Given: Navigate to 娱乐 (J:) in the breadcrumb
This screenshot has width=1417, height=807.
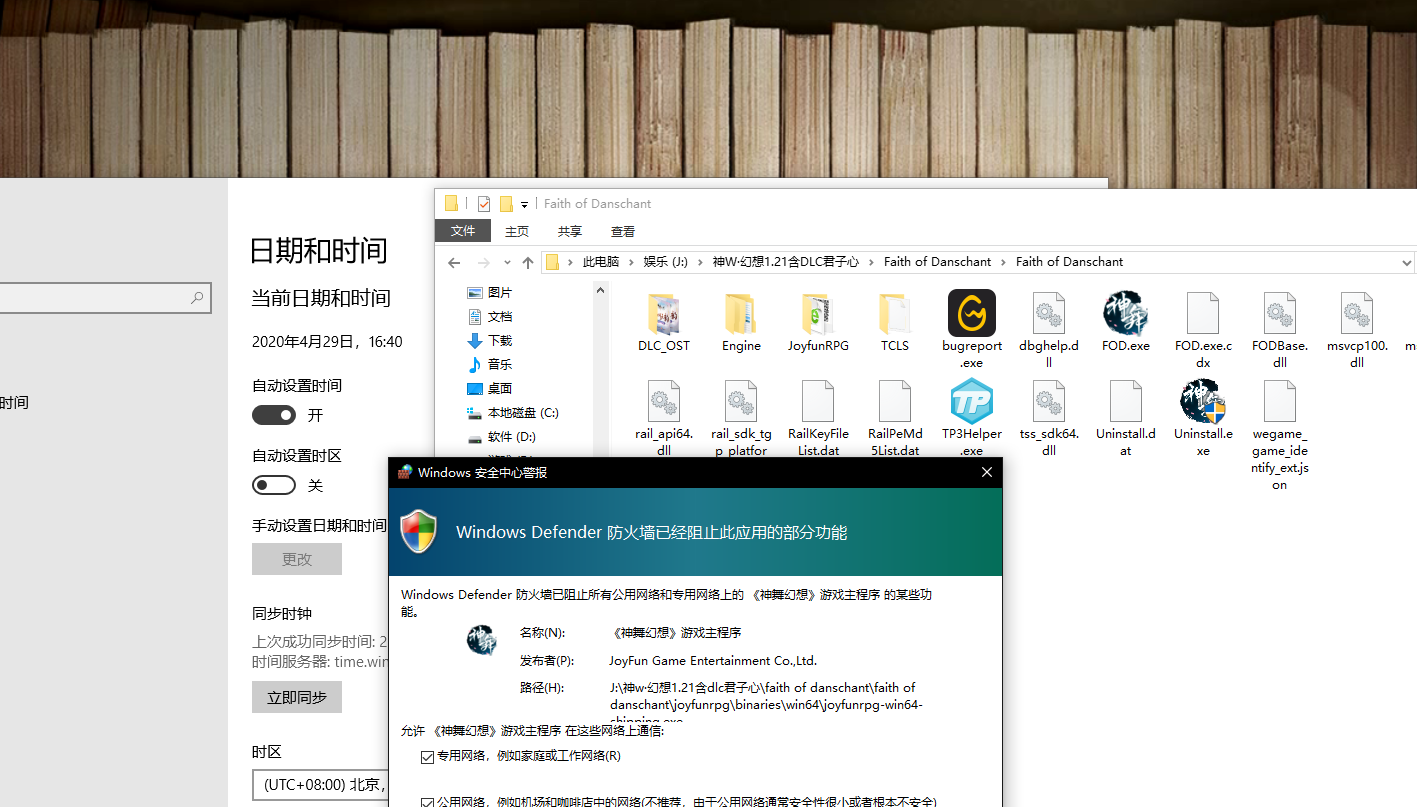Looking at the screenshot, I should click(666, 262).
